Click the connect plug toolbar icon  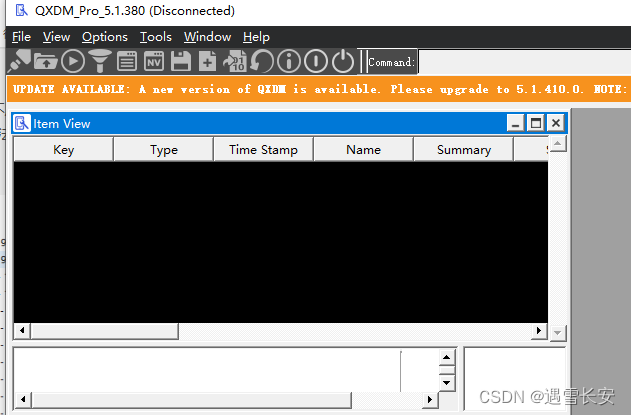click(x=19, y=61)
